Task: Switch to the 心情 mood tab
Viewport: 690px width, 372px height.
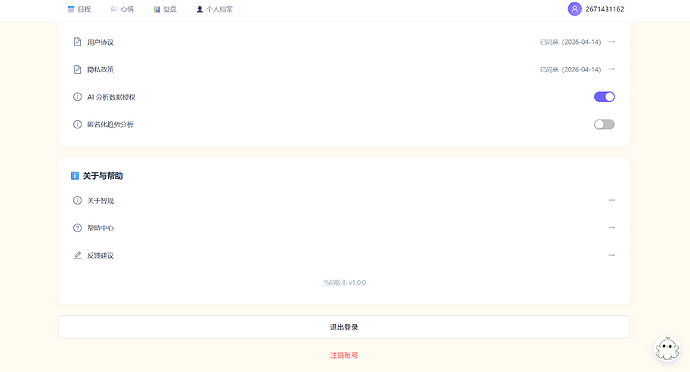Action: point(122,9)
